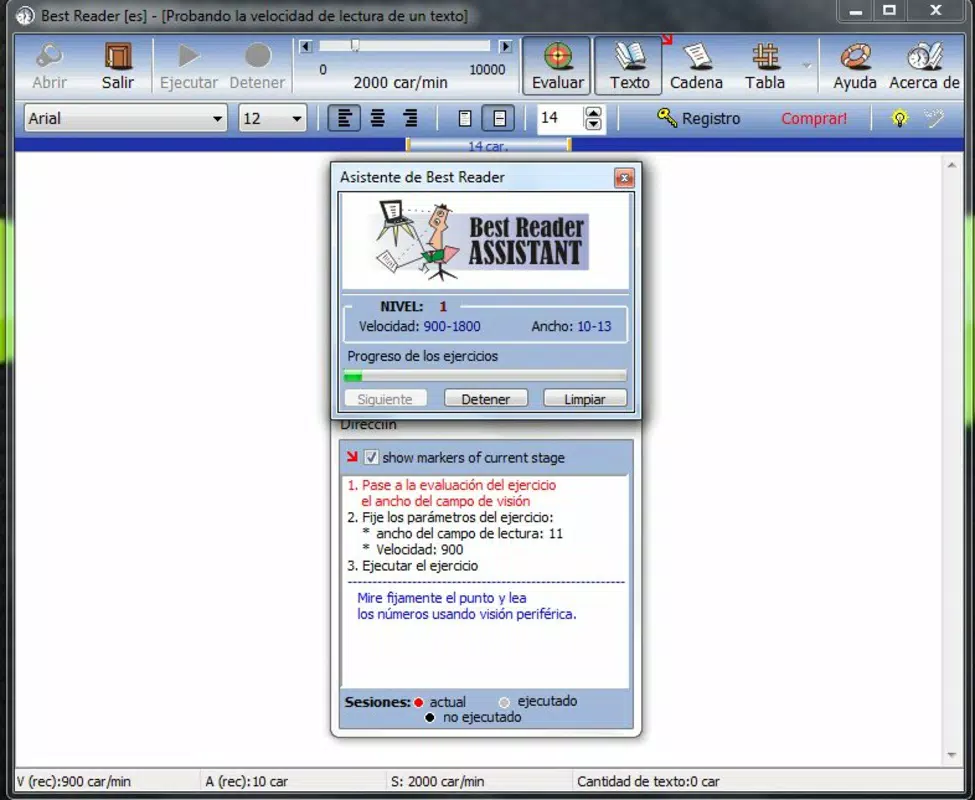This screenshot has width=975, height=800.
Task: Expand the arrow next to Tabla
Action: pos(806,65)
